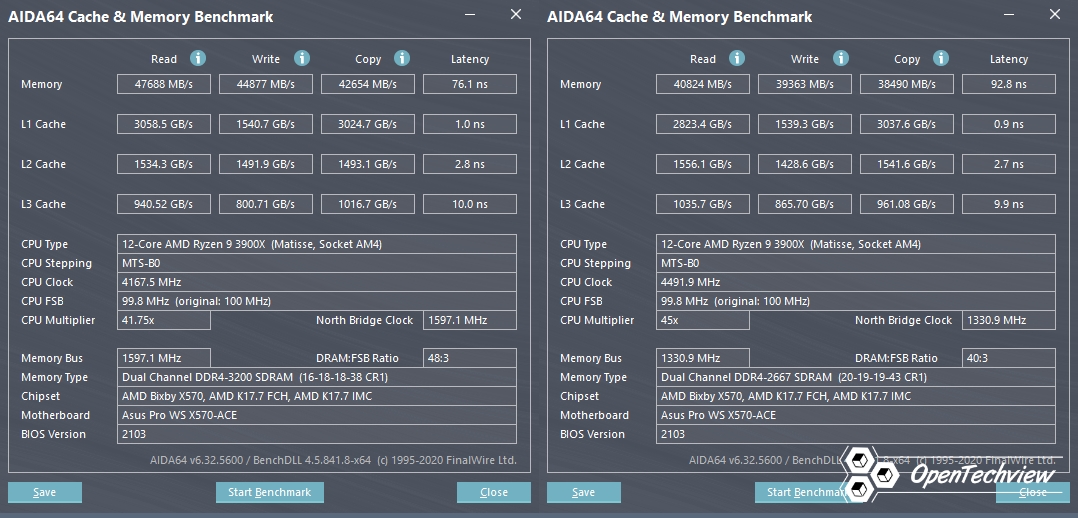Image resolution: width=1078 pixels, height=518 pixels.
Task: Click the Read info icon in right window
Action: [737, 58]
